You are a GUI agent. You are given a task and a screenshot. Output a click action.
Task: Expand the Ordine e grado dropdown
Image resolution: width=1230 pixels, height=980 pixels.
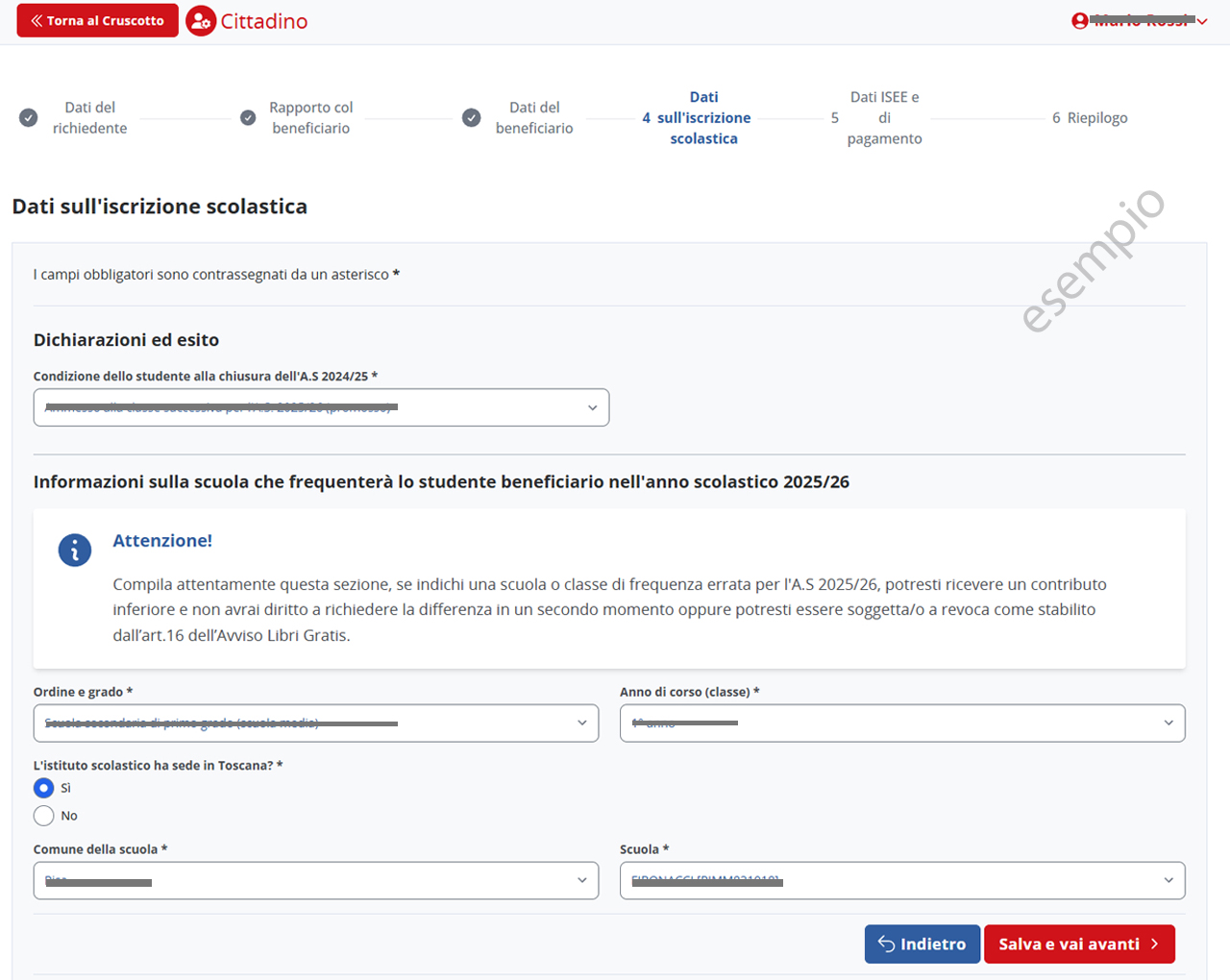click(315, 723)
